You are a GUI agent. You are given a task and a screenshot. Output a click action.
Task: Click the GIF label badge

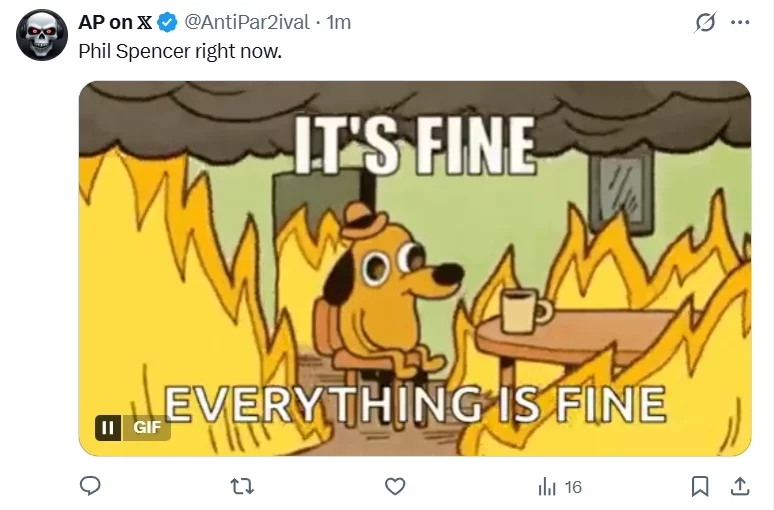[x=147, y=428]
